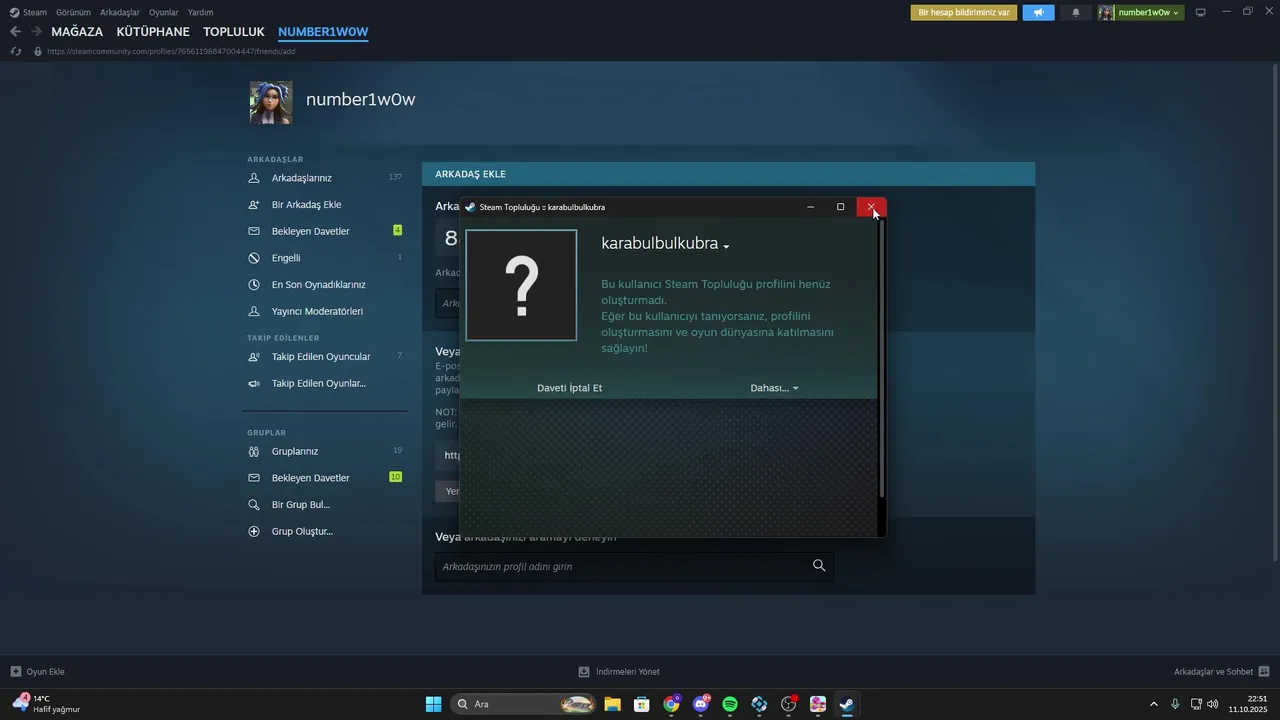Screen dimensions: 1280x720
Task: Click the Windows Start button
Action: click(x=433, y=704)
